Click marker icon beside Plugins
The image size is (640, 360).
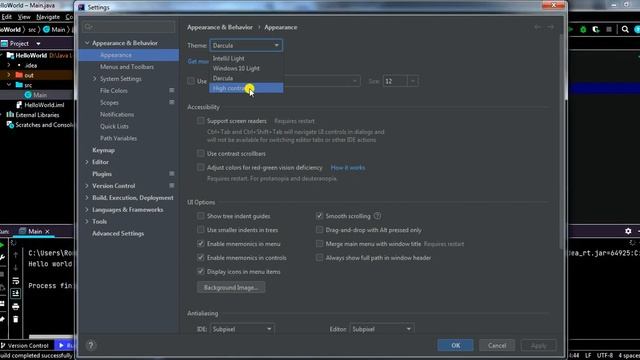coord(171,173)
